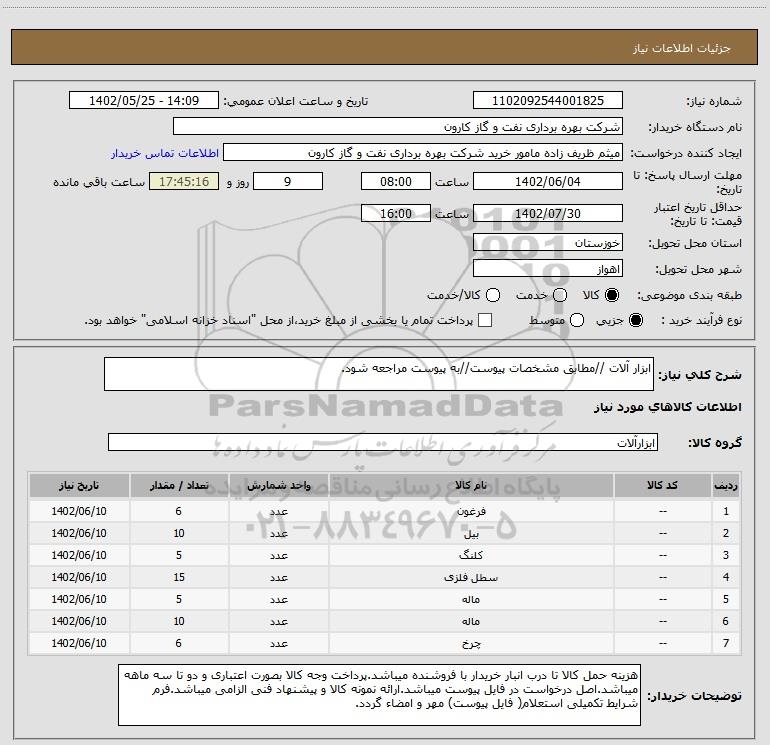Select the جزیی purchase type radio
The height and width of the screenshot is (745, 770).
coord(635,320)
